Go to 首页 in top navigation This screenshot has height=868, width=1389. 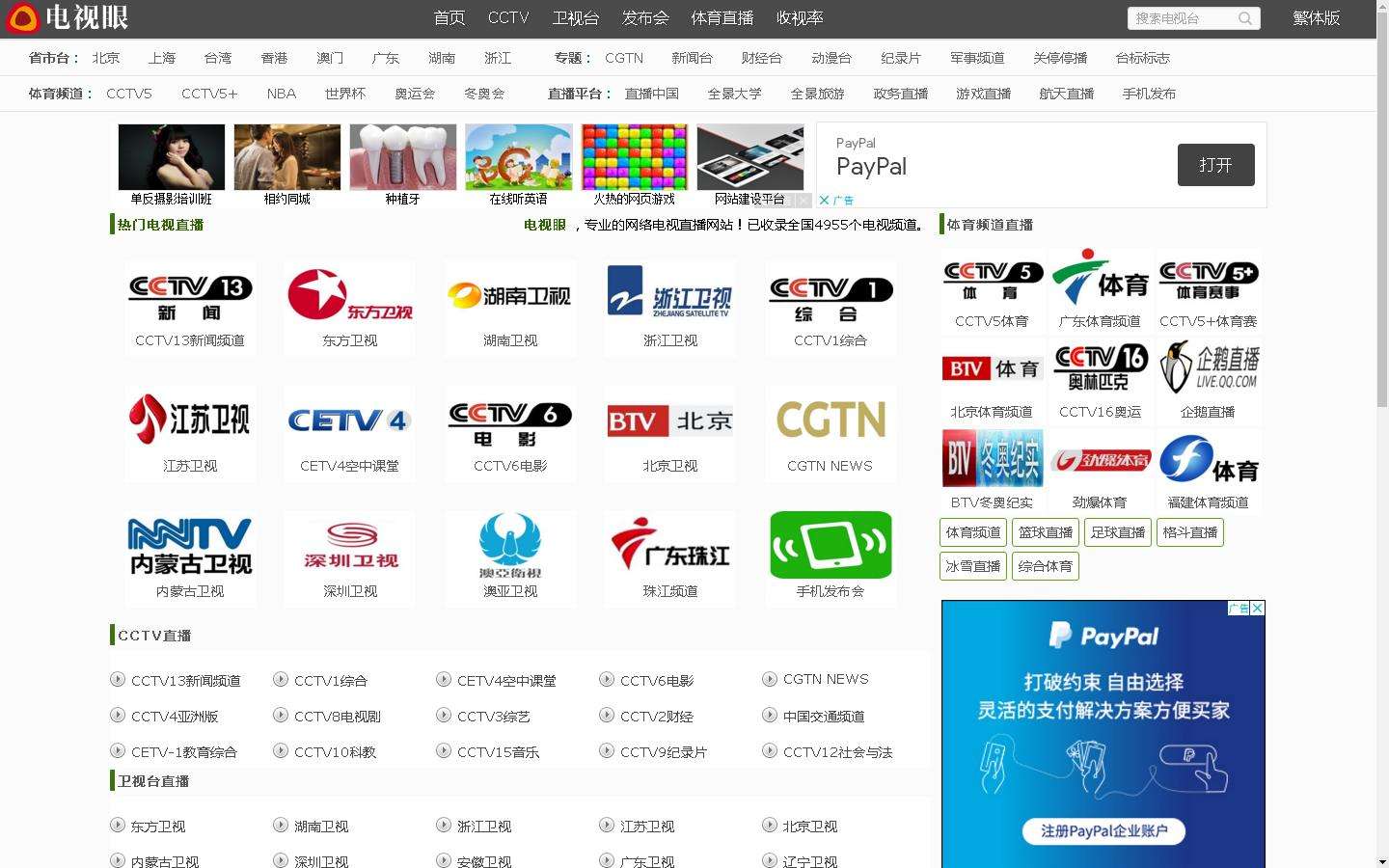tap(449, 18)
